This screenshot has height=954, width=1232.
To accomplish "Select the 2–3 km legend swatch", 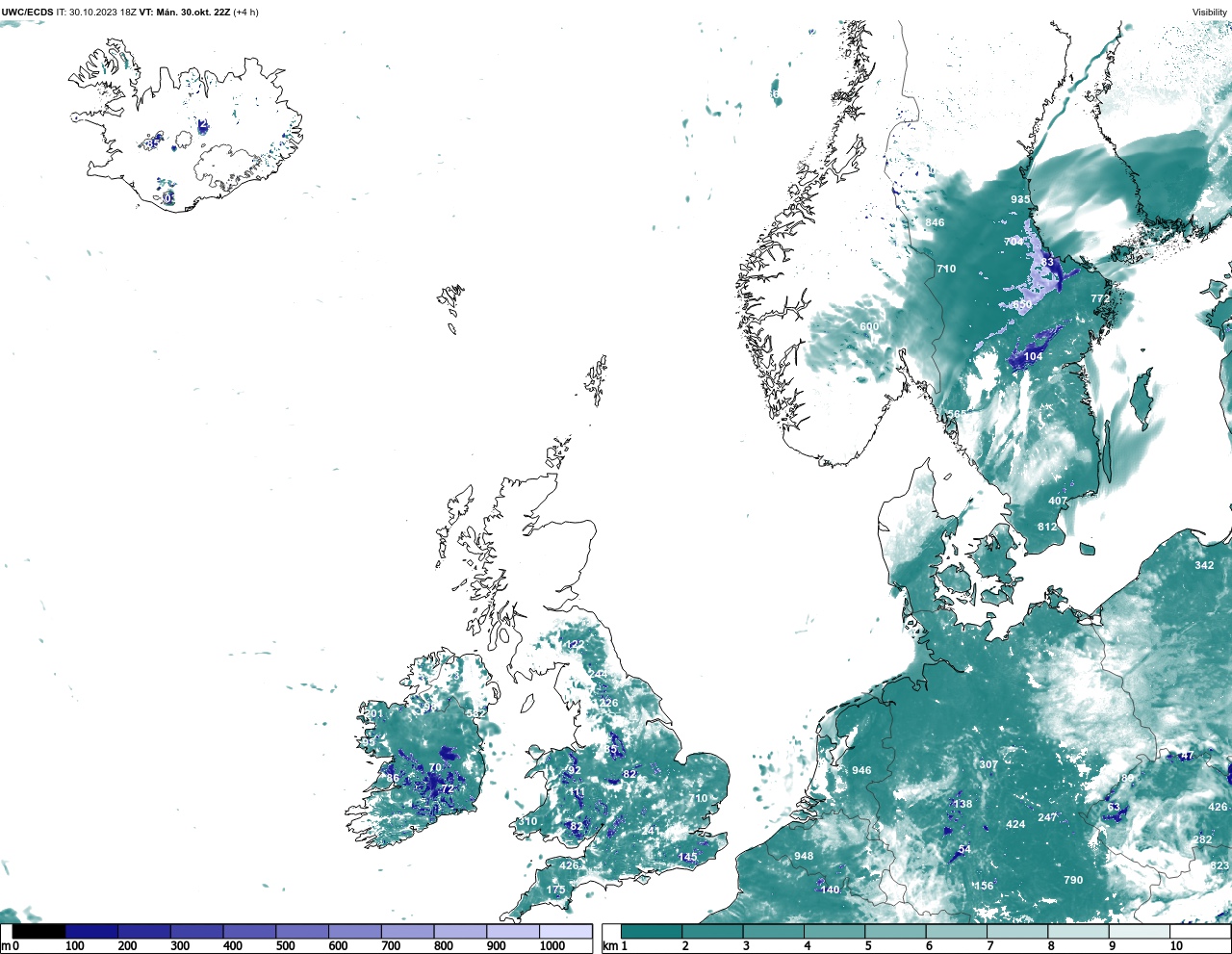I will tap(713, 932).
